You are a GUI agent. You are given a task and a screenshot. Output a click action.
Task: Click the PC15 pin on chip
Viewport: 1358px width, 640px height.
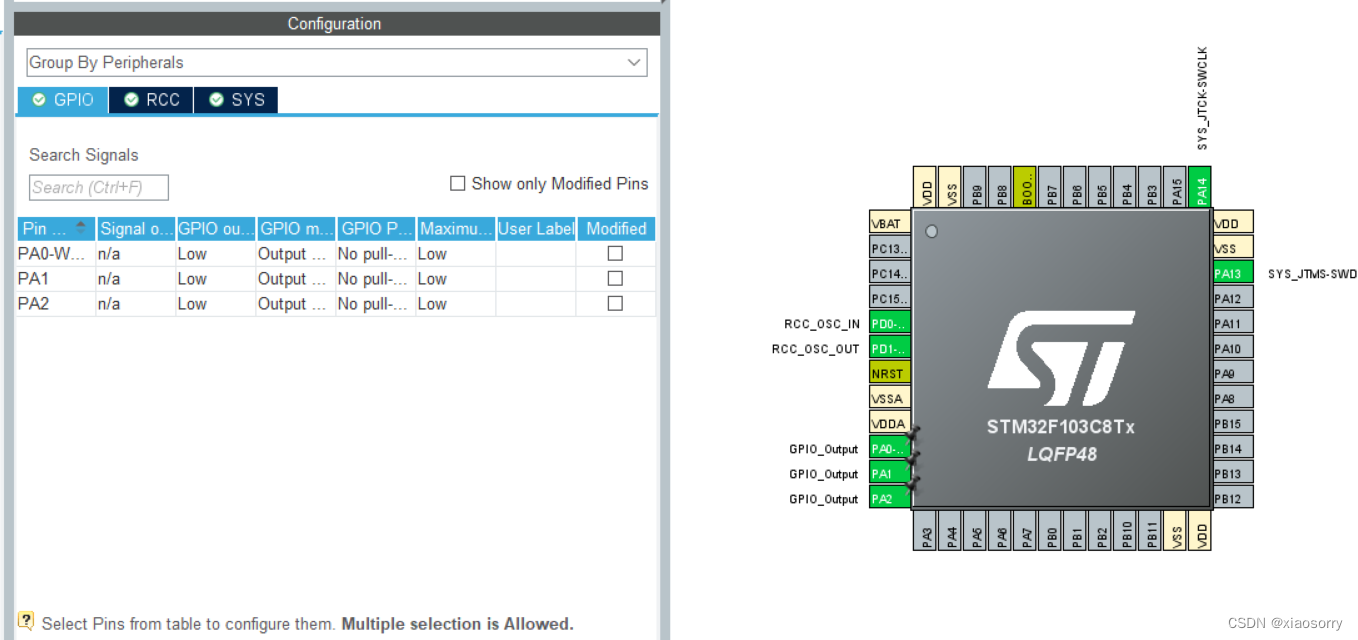(x=889, y=299)
